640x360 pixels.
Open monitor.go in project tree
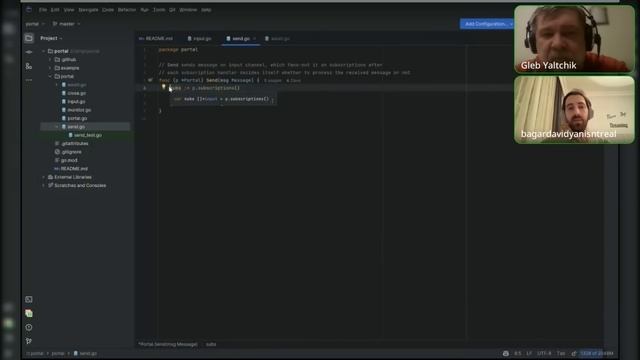(x=76, y=110)
